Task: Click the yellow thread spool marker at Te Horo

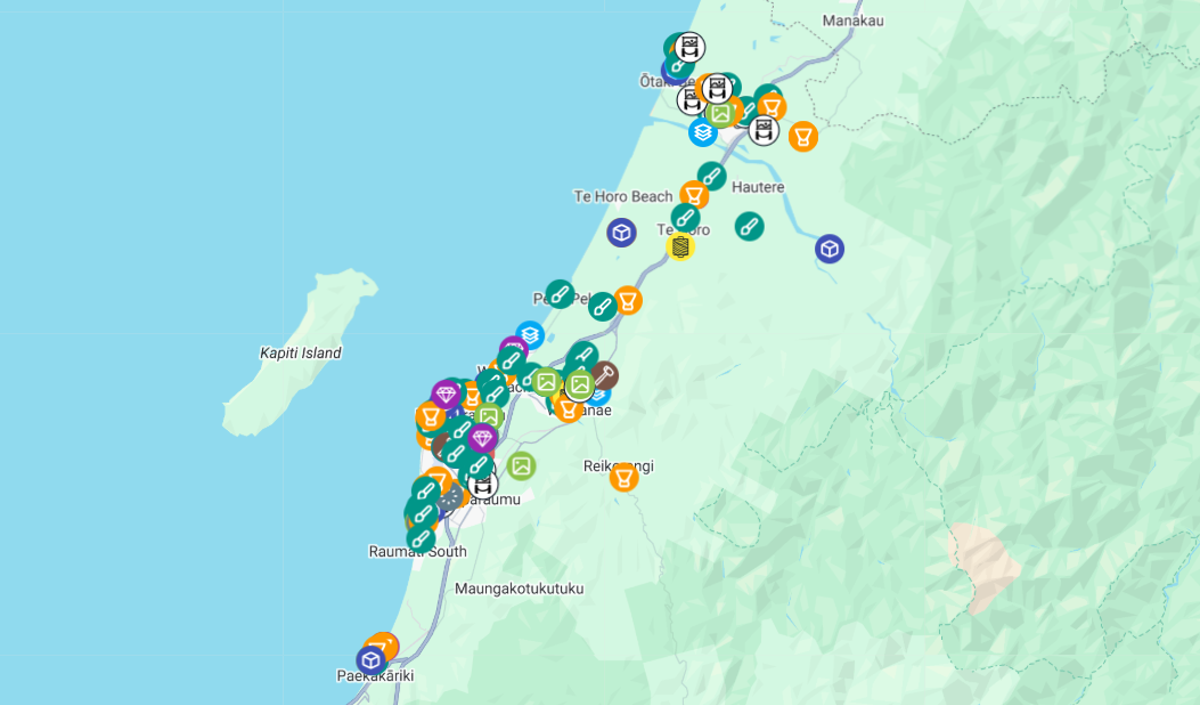Action: pos(681,246)
